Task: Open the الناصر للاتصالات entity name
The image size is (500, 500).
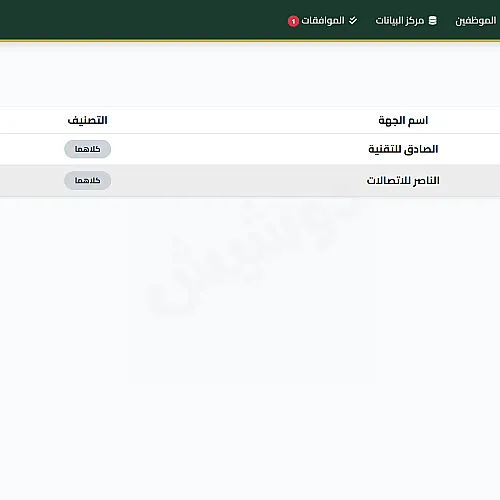Action: coord(403,180)
